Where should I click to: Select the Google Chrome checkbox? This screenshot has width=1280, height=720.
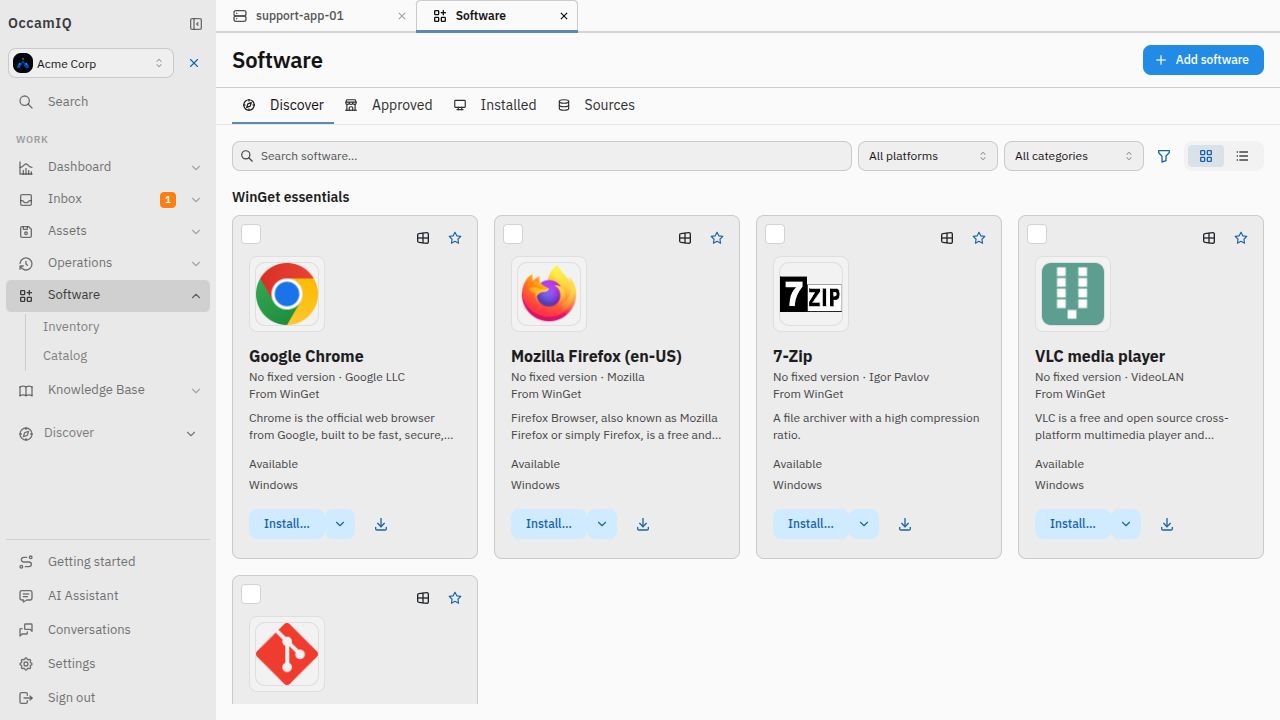tap(251, 234)
